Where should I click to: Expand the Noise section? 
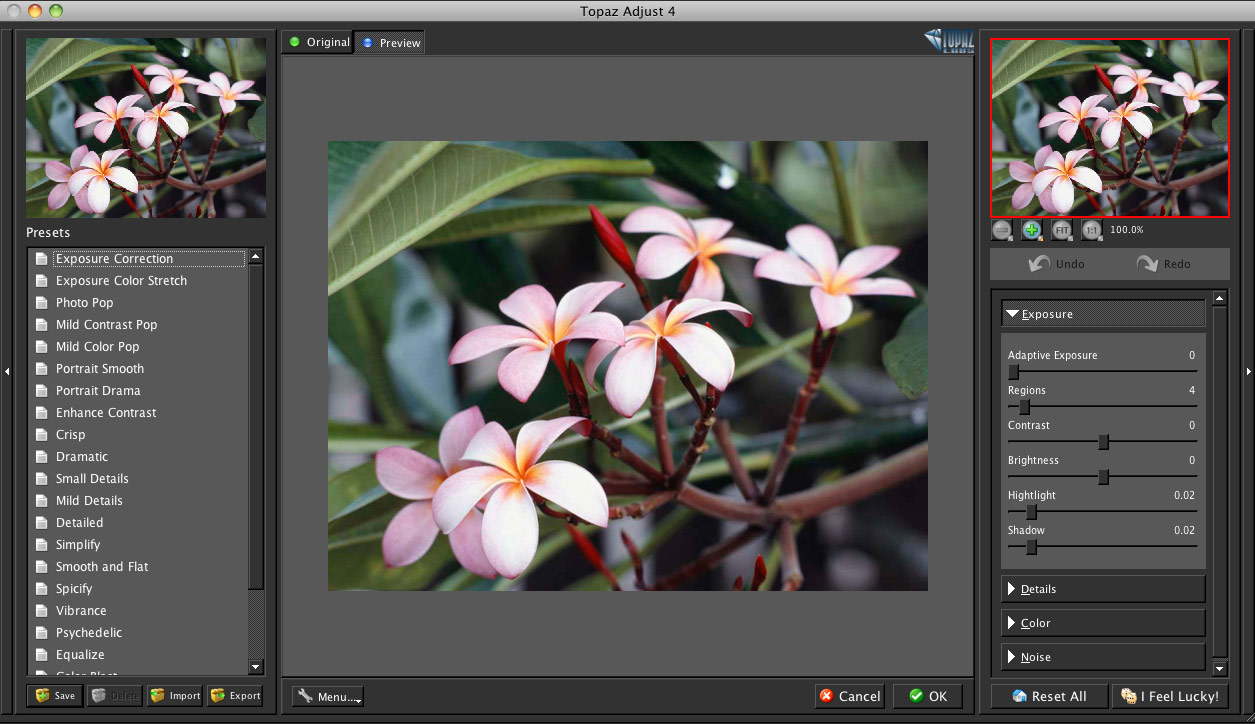[x=1103, y=657]
